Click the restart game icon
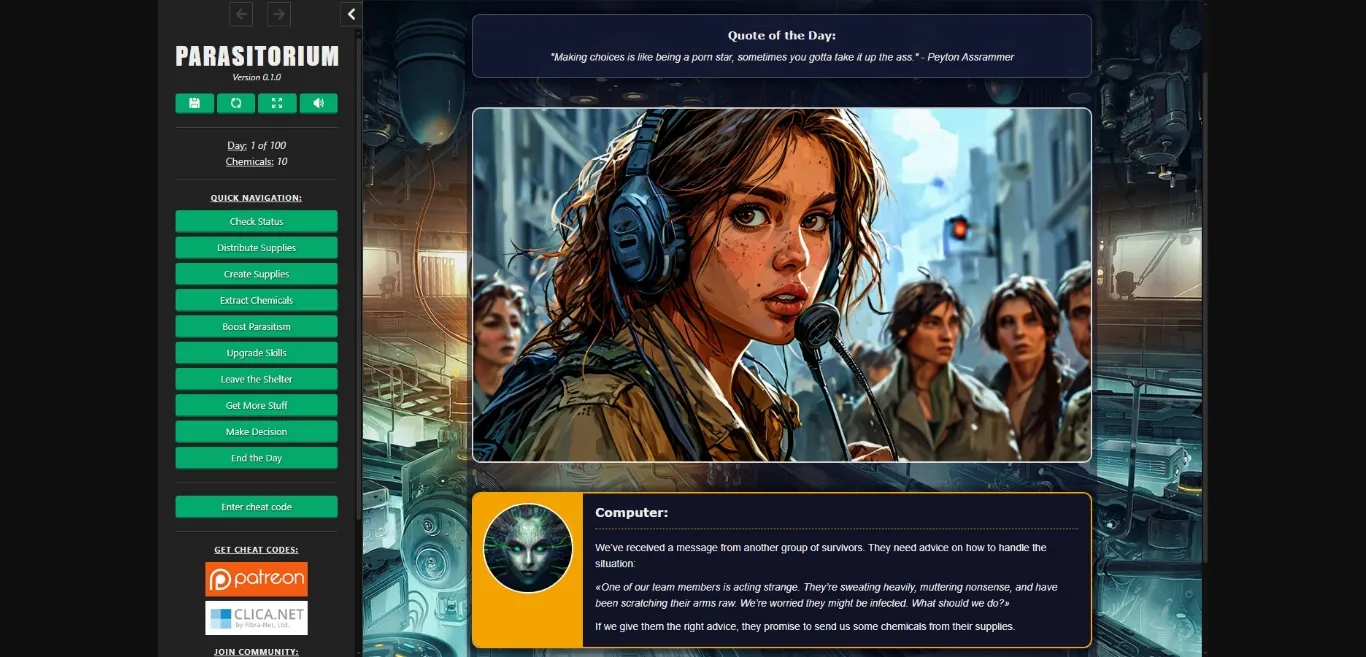This screenshot has width=1366, height=657. (235, 103)
